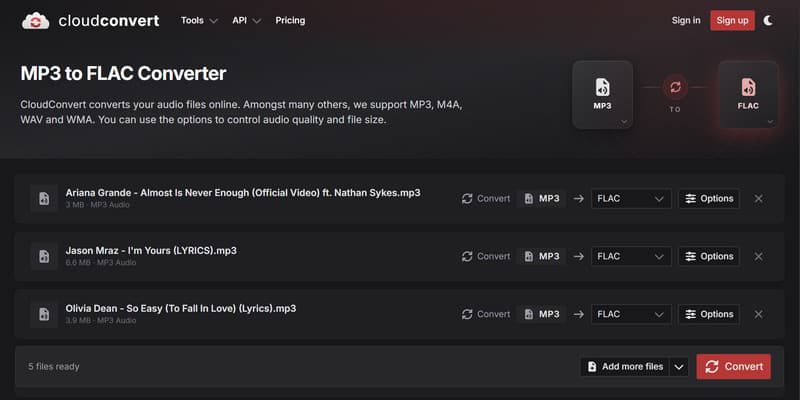
Task: Select the Ariana Grande Almost Is Never Enough filename
Action: click(243, 193)
